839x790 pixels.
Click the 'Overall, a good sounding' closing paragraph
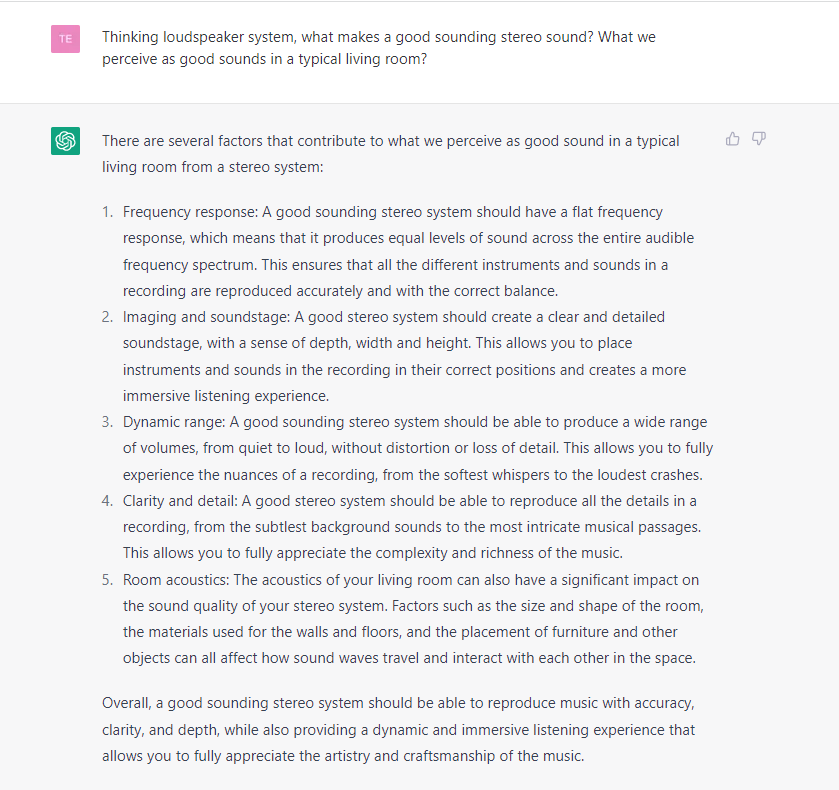coord(399,730)
